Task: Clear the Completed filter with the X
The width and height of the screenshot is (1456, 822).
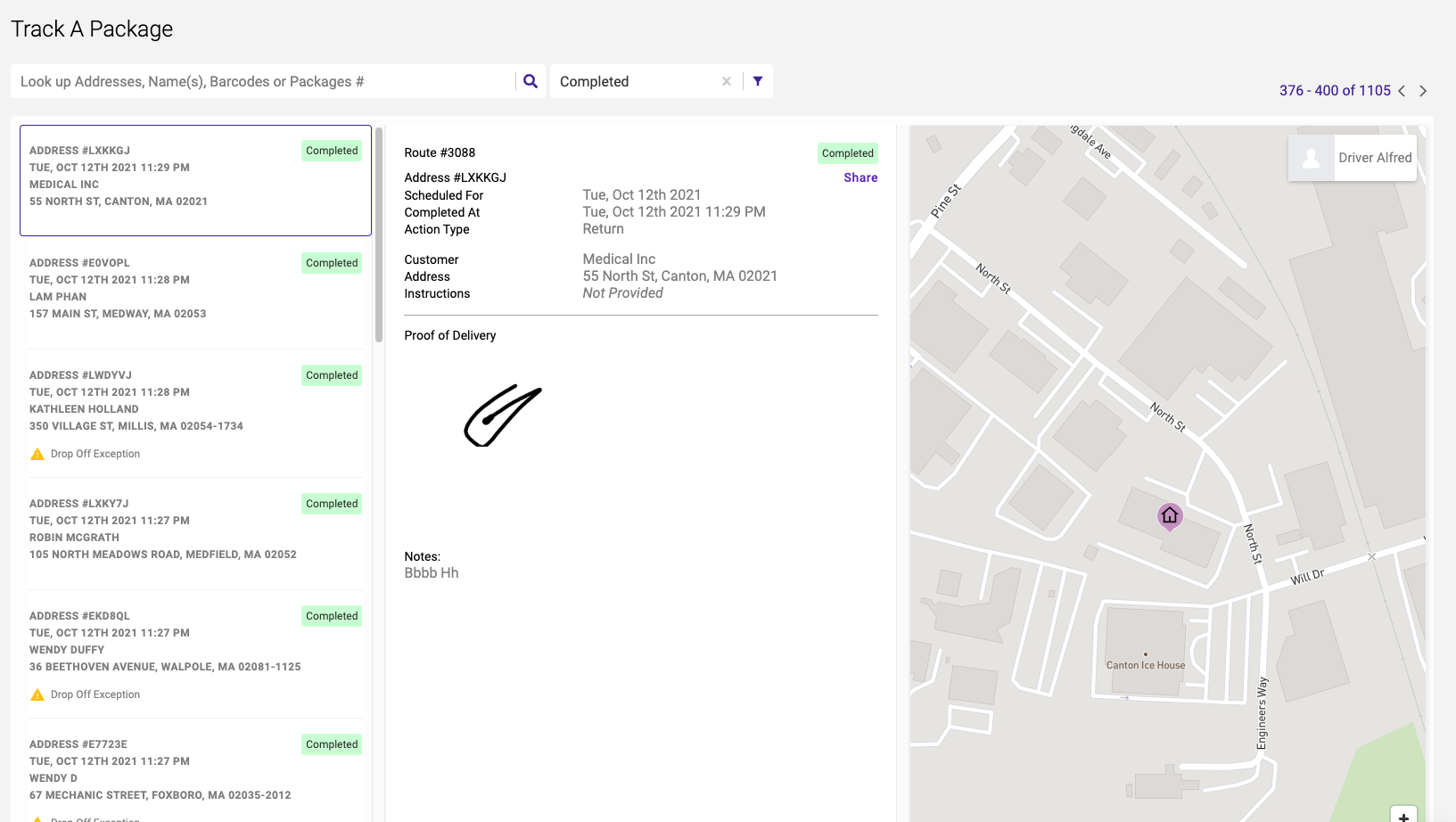Action: click(x=727, y=81)
